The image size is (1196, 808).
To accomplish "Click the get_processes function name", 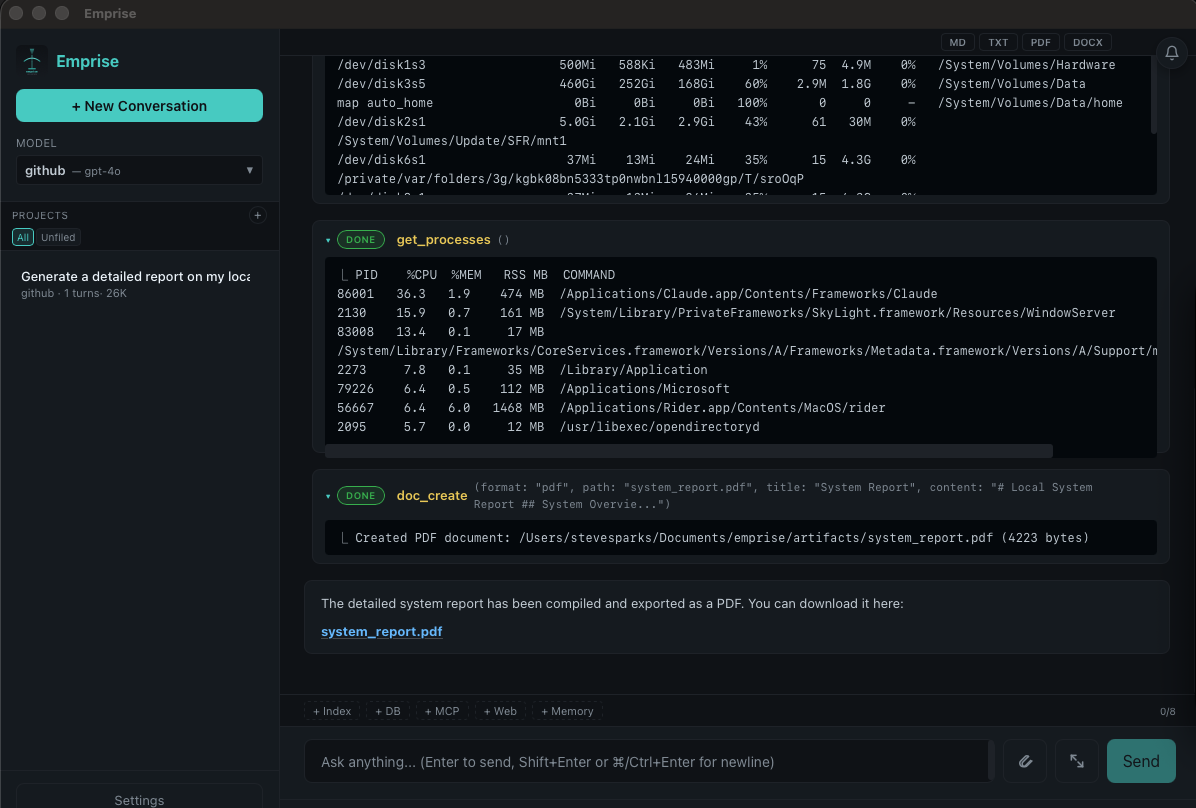I will [443, 240].
